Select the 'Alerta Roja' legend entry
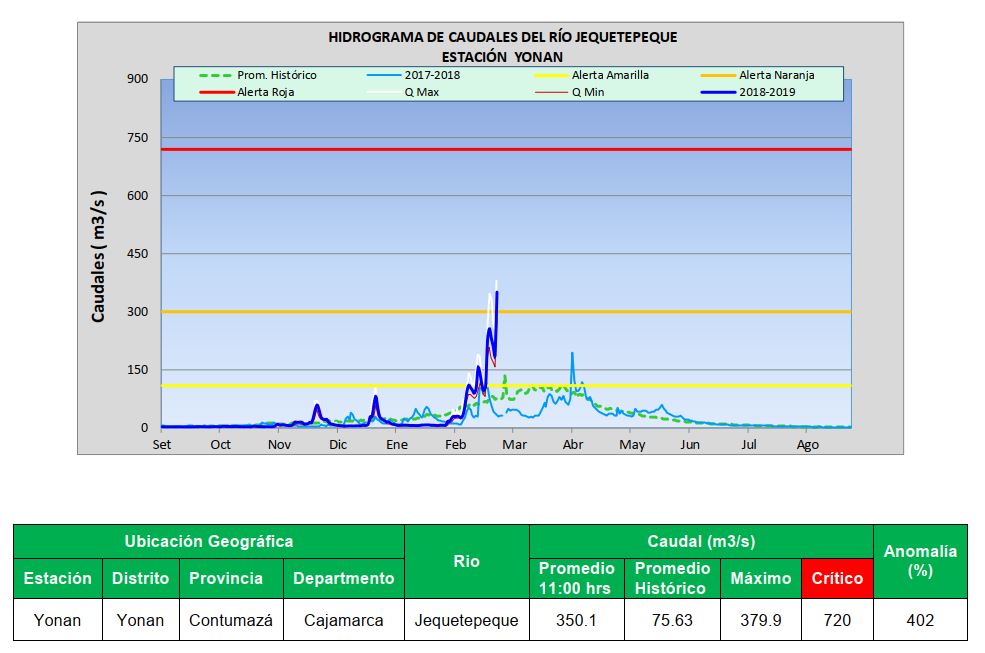Screen dimensions: 985x653 tap(265, 92)
